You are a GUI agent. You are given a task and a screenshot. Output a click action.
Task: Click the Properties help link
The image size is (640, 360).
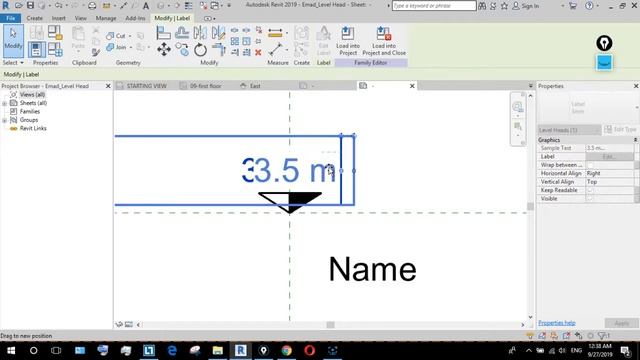pyautogui.click(x=557, y=323)
